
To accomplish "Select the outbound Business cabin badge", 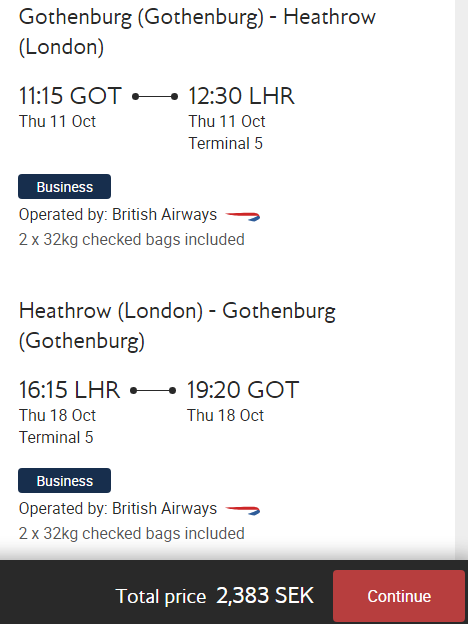I will [x=64, y=186].
